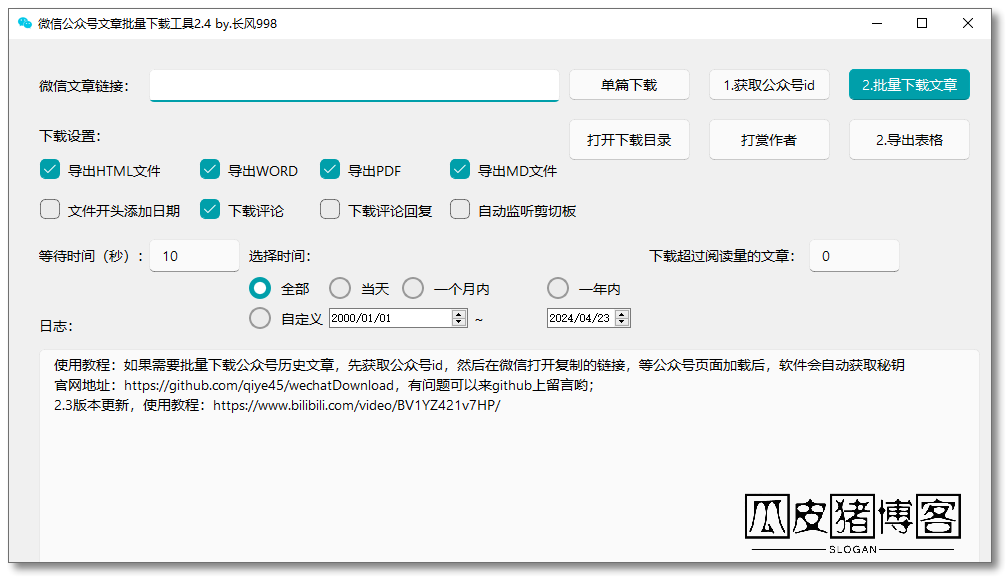Click the end date 2024/04/23 spinner arrows
Image resolution: width=1006 pixels, height=577 pixels.
622,318
